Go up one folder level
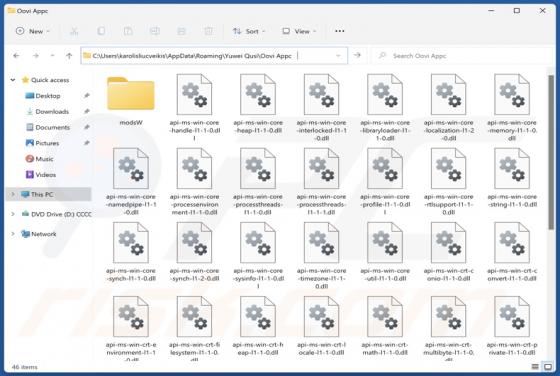 (69, 56)
